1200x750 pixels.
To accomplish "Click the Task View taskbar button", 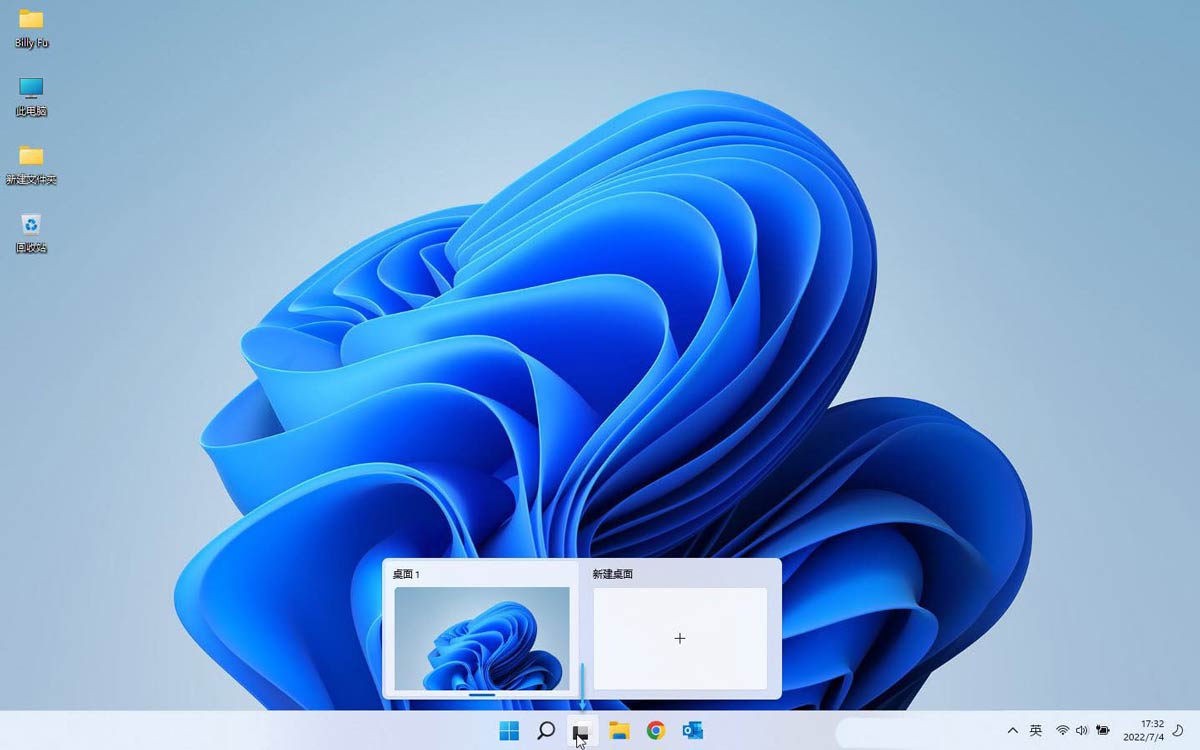I will [582, 732].
